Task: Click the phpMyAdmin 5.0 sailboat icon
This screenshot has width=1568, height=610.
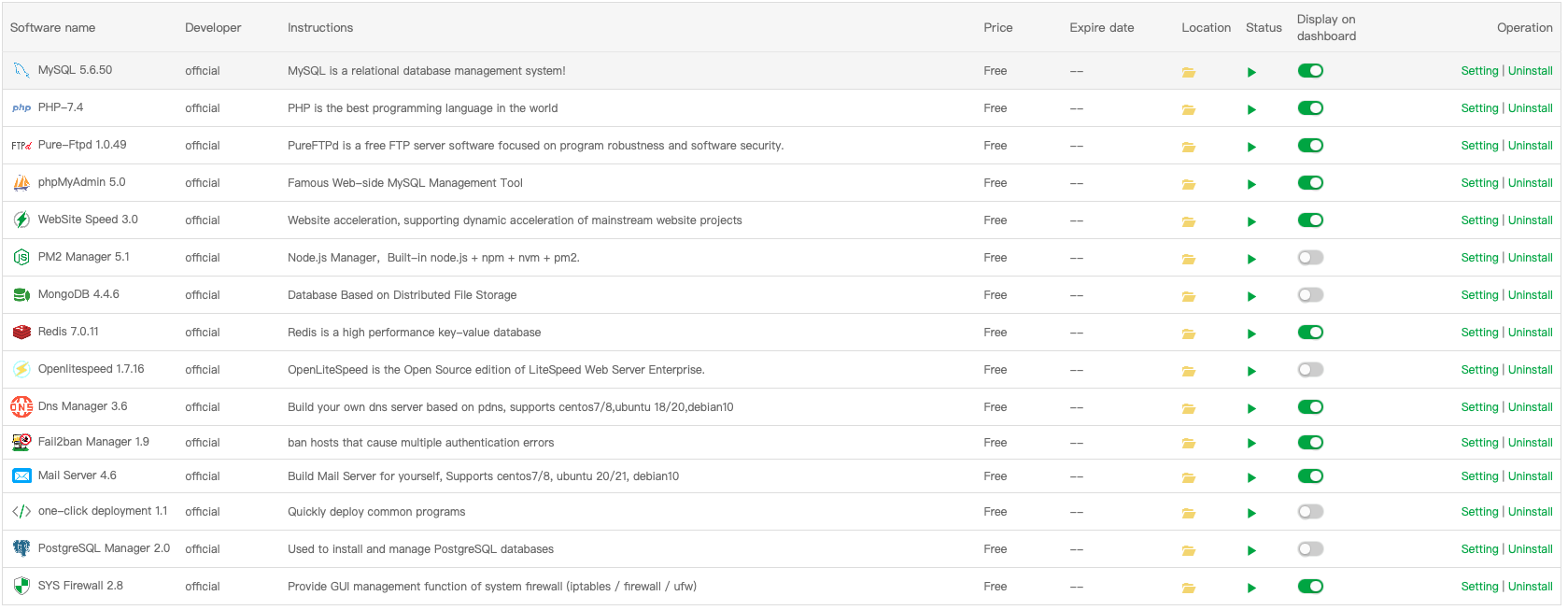Action: (x=21, y=182)
